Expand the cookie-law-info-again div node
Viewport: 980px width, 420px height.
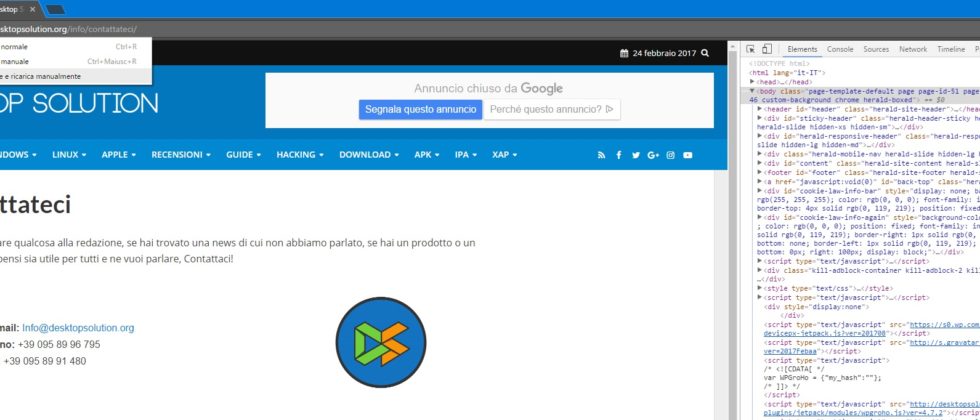[x=759, y=217]
